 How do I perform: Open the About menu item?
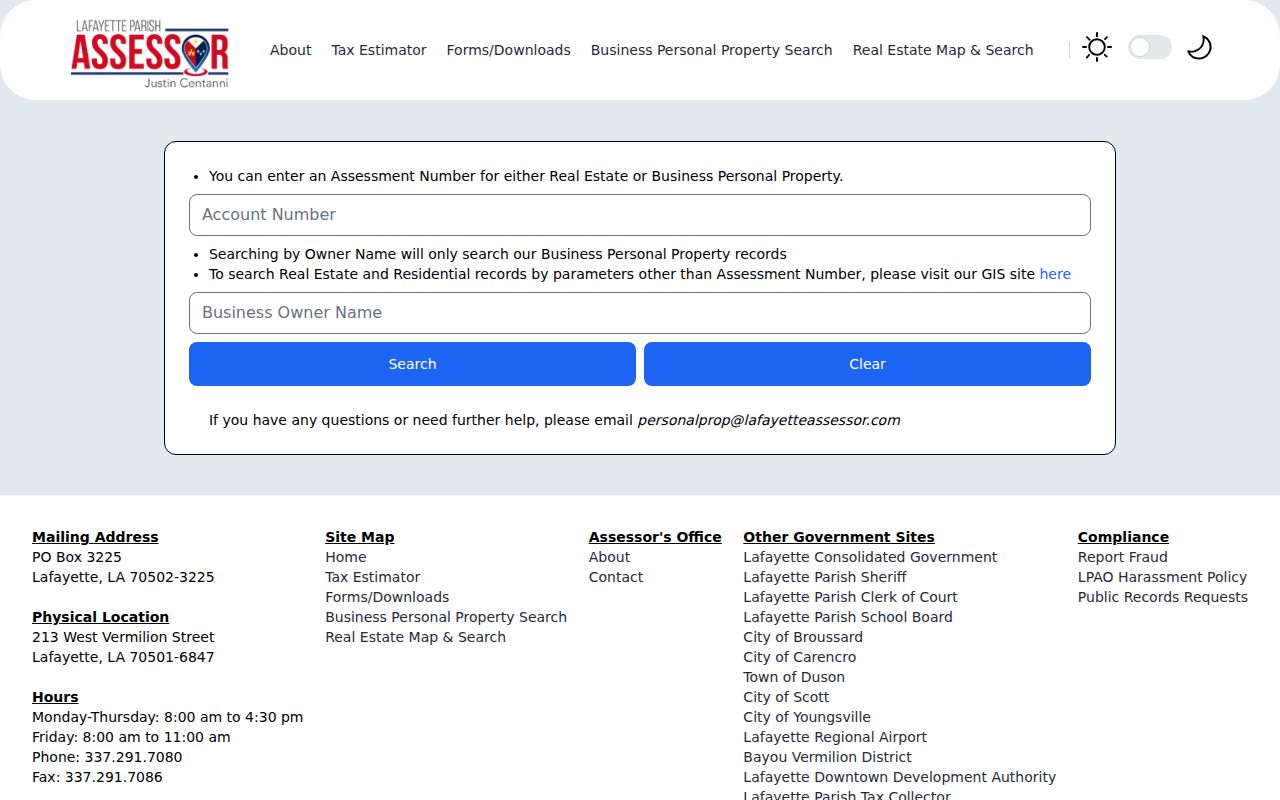point(290,50)
